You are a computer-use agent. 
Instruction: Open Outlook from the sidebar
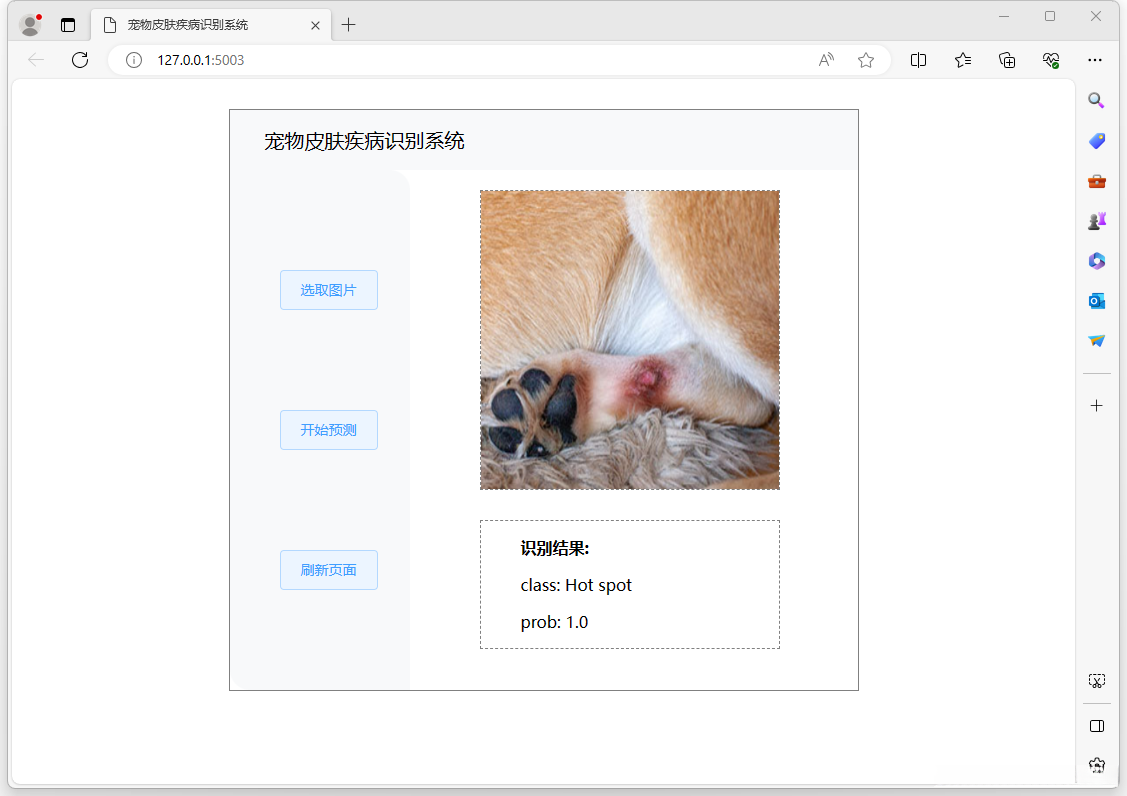[x=1096, y=300]
